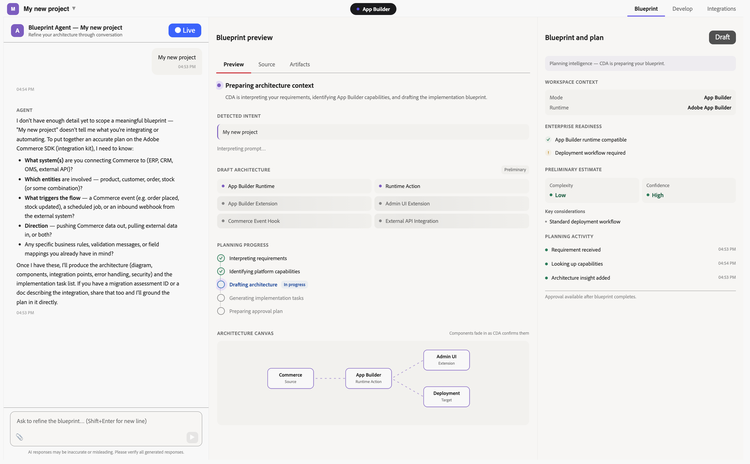Select the Commerce node on the canvas

click(290, 378)
